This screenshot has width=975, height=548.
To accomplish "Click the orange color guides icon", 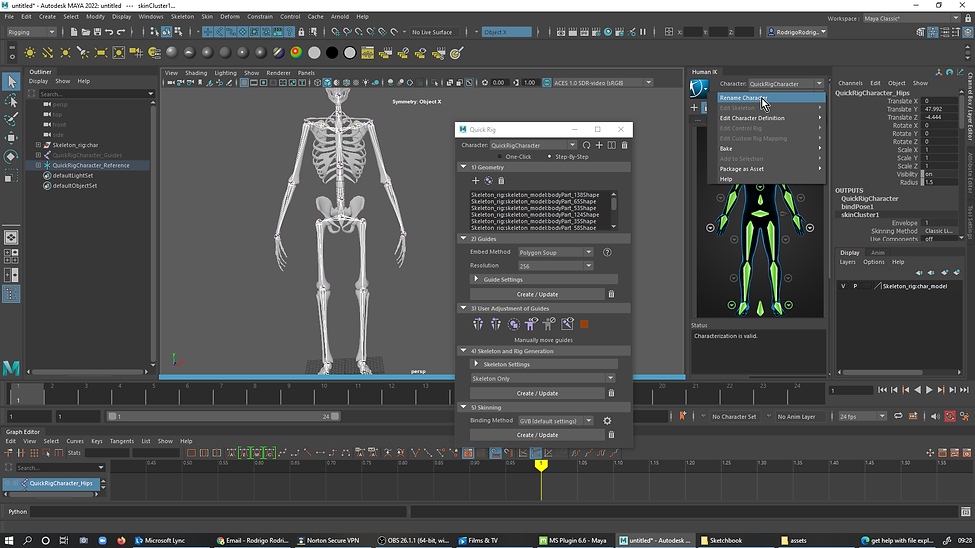I will pos(584,324).
